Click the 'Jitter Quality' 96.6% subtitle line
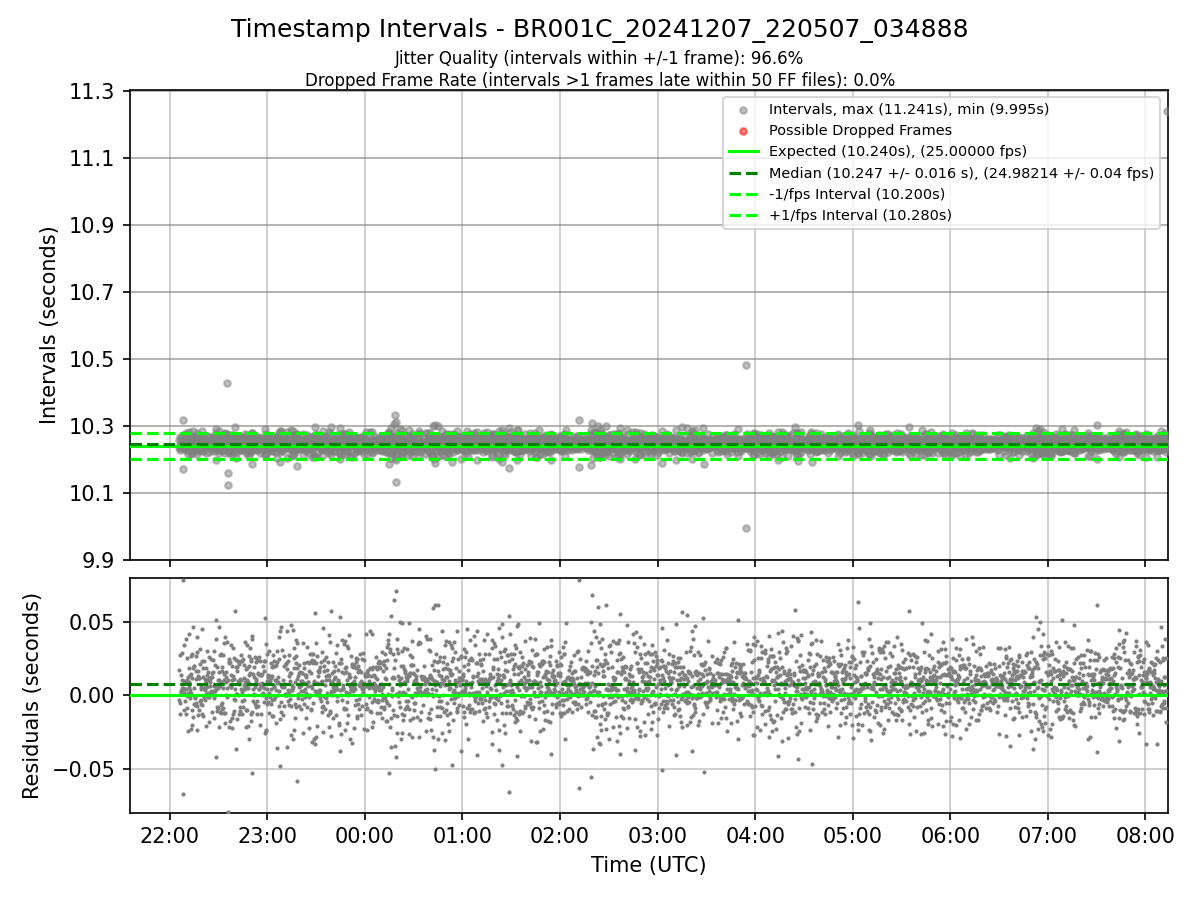The image size is (1200, 900). coord(599,58)
